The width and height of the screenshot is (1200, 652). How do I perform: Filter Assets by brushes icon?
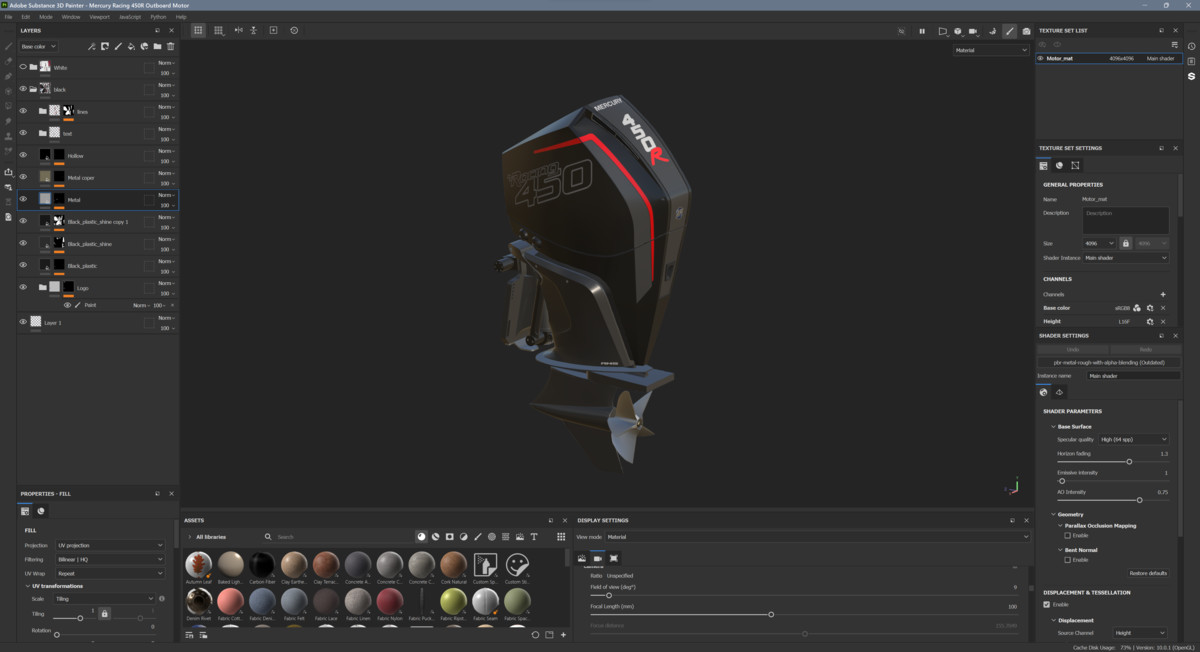478,537
